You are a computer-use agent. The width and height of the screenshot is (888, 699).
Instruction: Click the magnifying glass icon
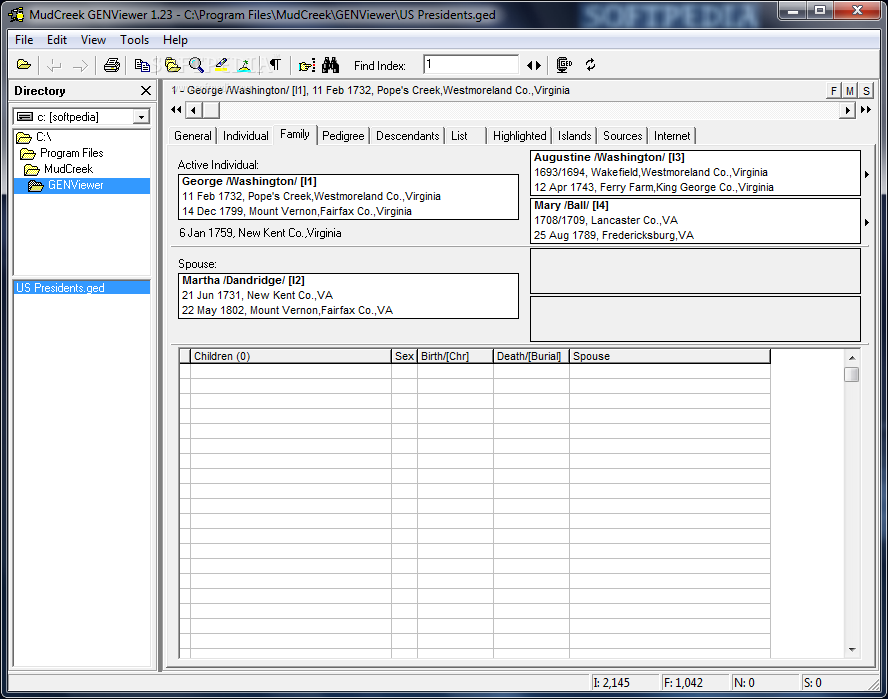point(197,65)
